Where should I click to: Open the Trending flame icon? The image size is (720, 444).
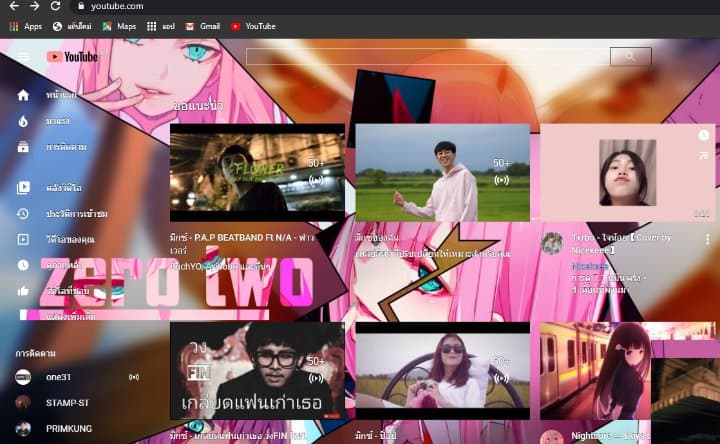click(x=23, y=121)
